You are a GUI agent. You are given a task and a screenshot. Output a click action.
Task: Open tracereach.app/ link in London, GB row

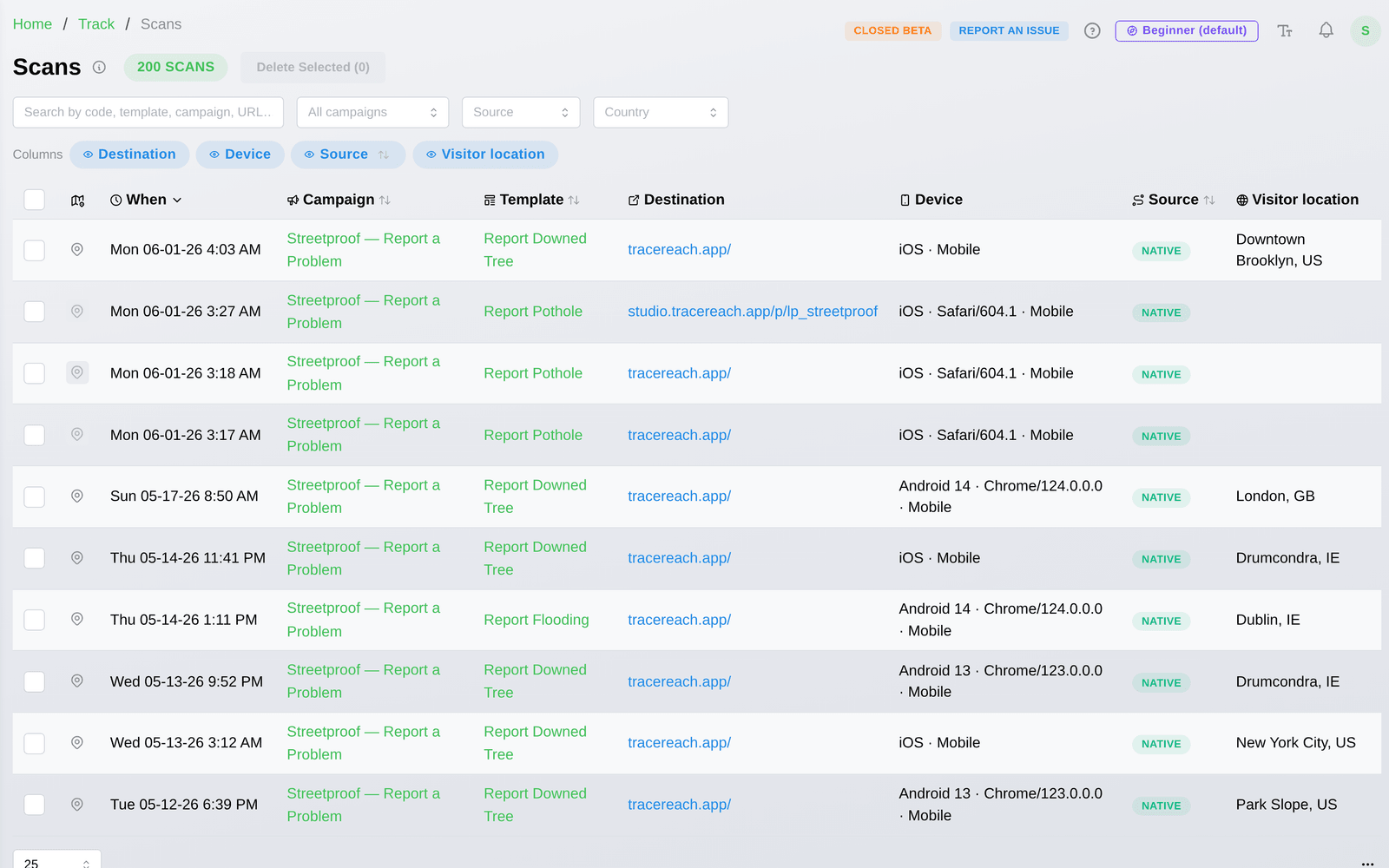tap(679, 496)
